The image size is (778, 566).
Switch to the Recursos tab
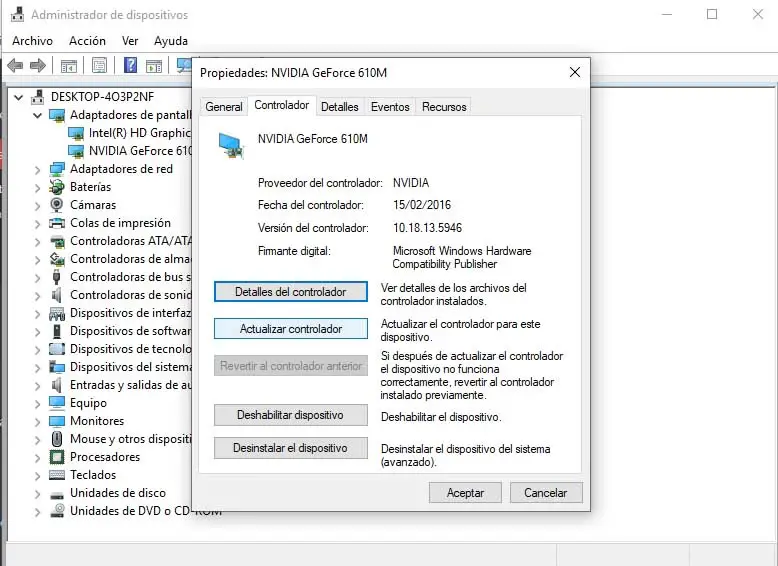pyautogui.click(x=444, y=107)
